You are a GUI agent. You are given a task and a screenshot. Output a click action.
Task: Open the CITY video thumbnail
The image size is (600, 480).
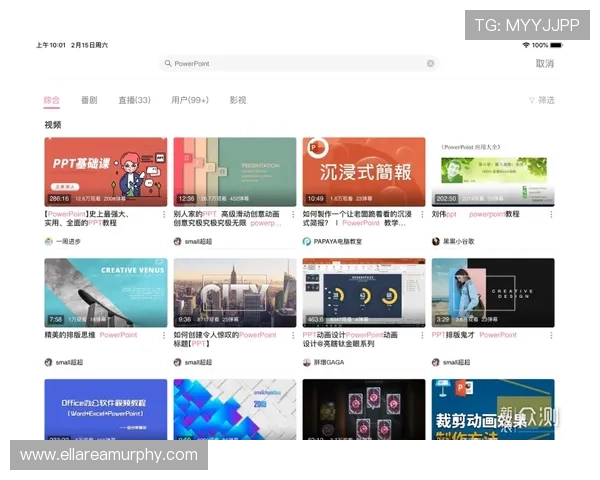coord(235,292)
